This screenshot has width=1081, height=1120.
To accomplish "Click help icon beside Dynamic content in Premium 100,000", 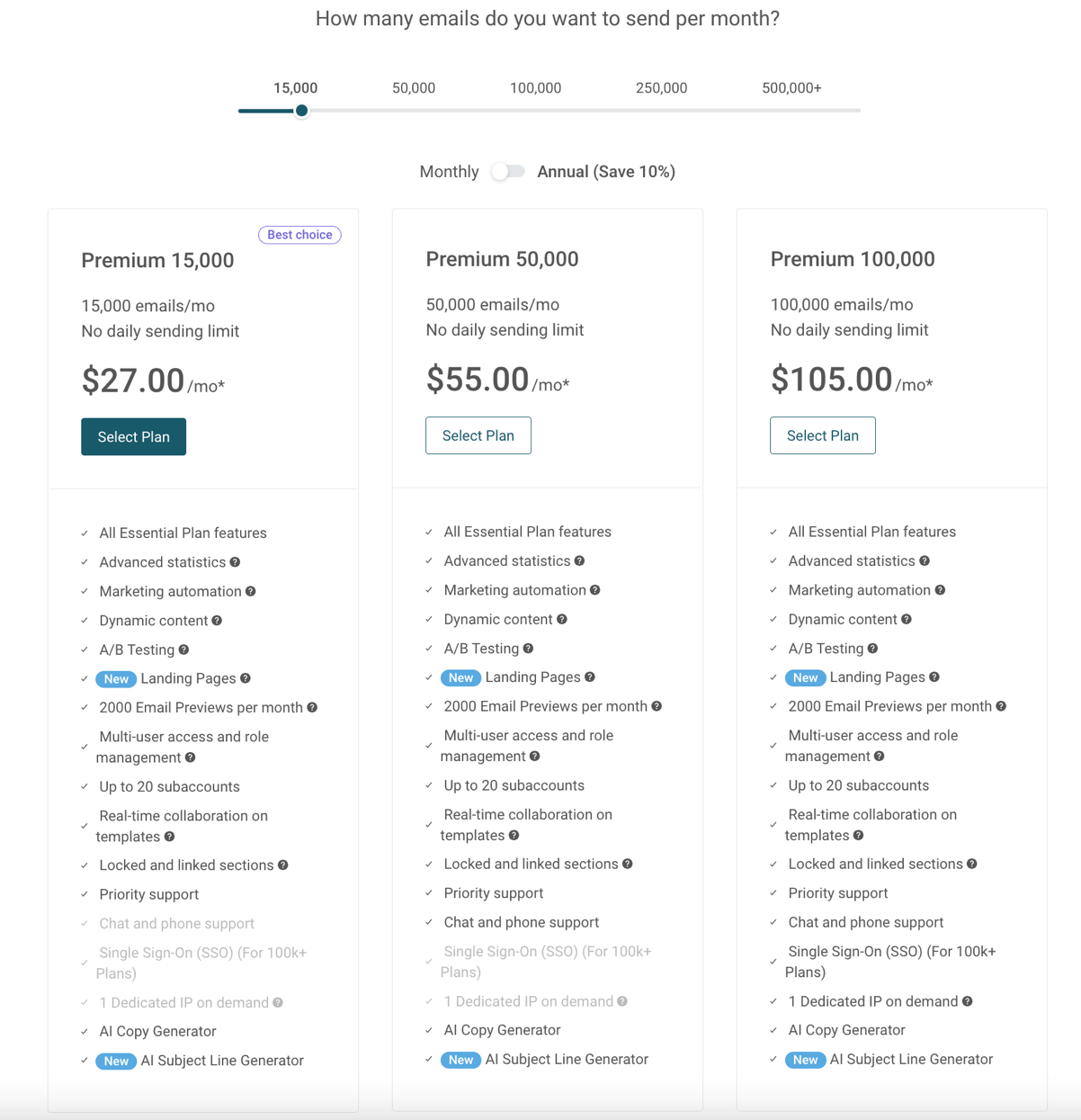I will [x=907, y=619].
